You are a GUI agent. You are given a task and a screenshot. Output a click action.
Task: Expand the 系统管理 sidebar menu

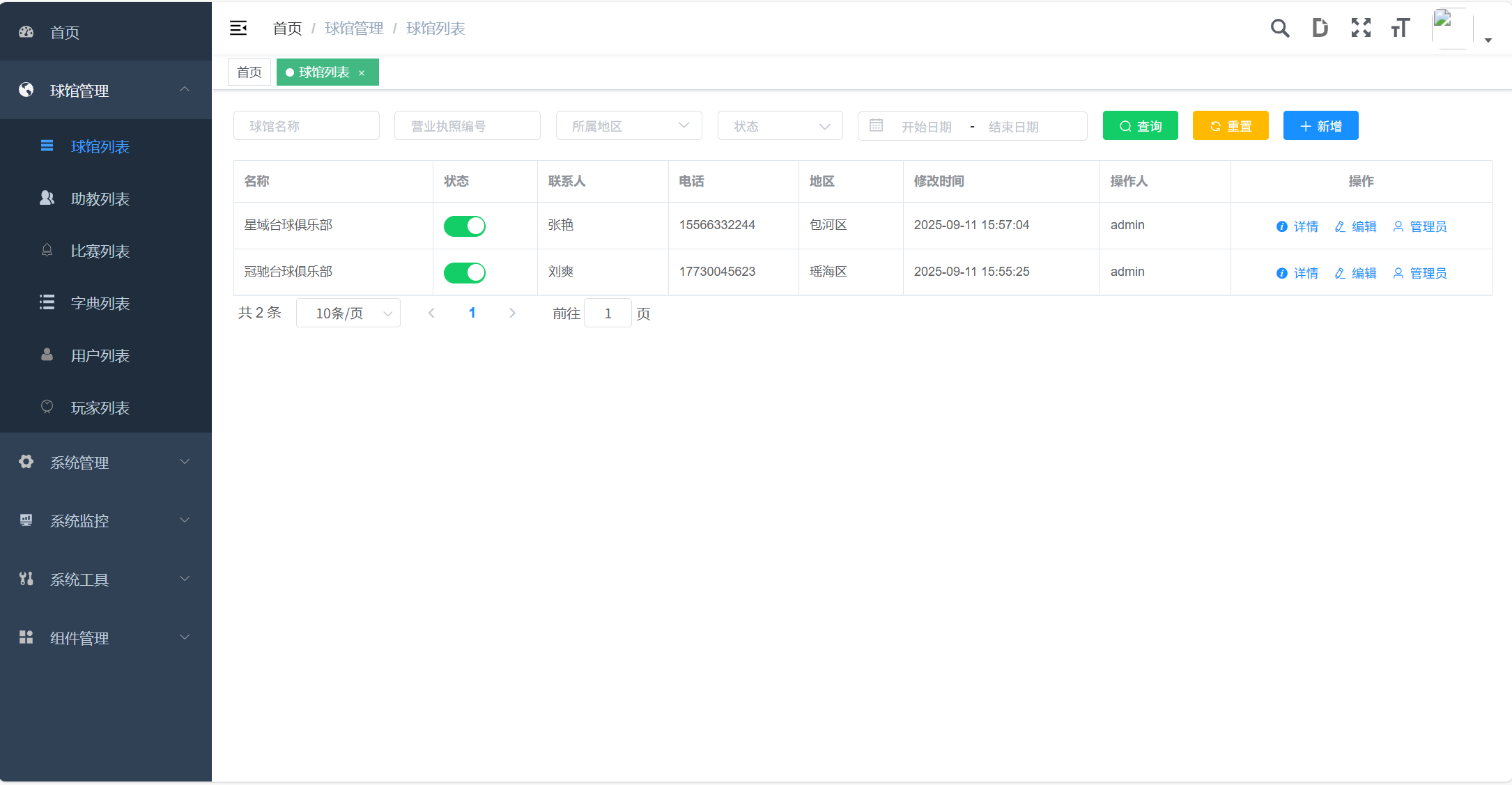[106, 463]
